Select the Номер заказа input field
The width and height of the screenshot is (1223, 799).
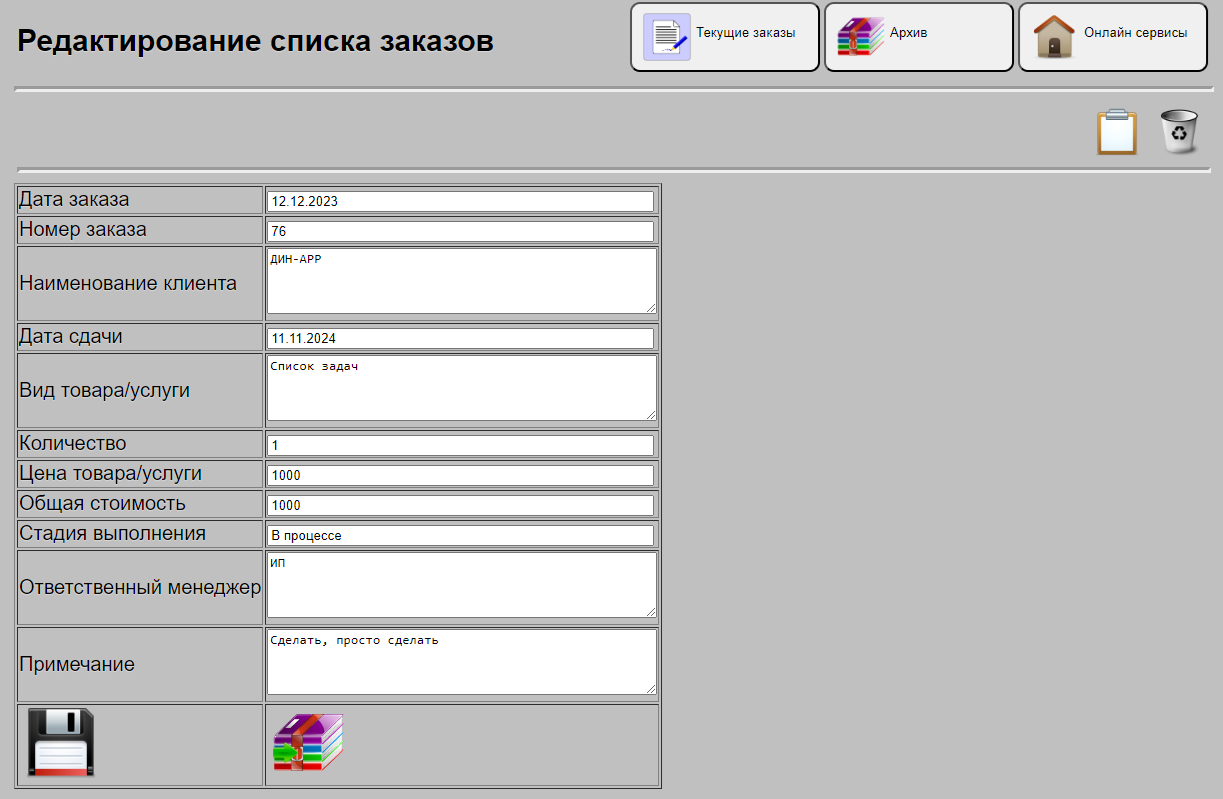pyautogui.click(x=460, y=231)
